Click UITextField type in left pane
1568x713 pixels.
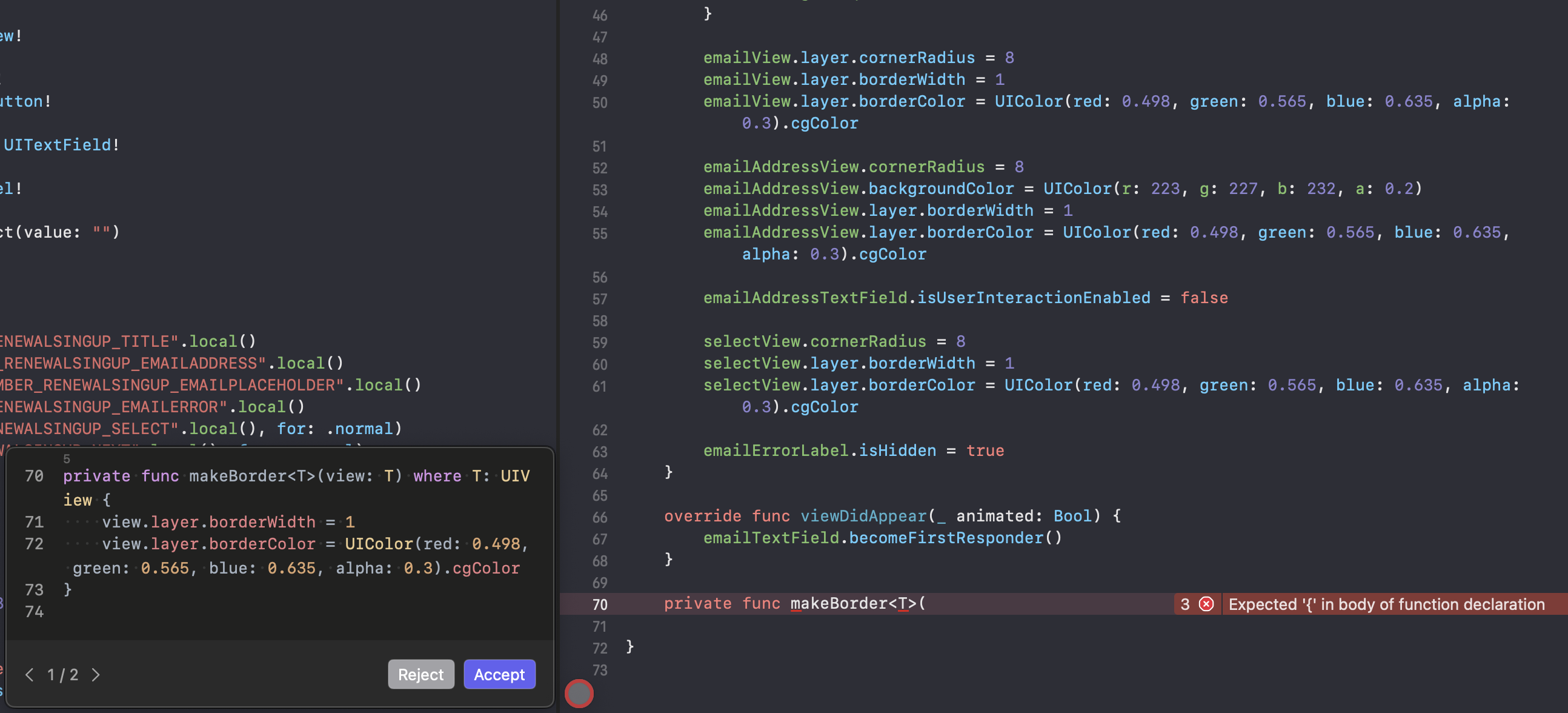click(x=57, y=145)
